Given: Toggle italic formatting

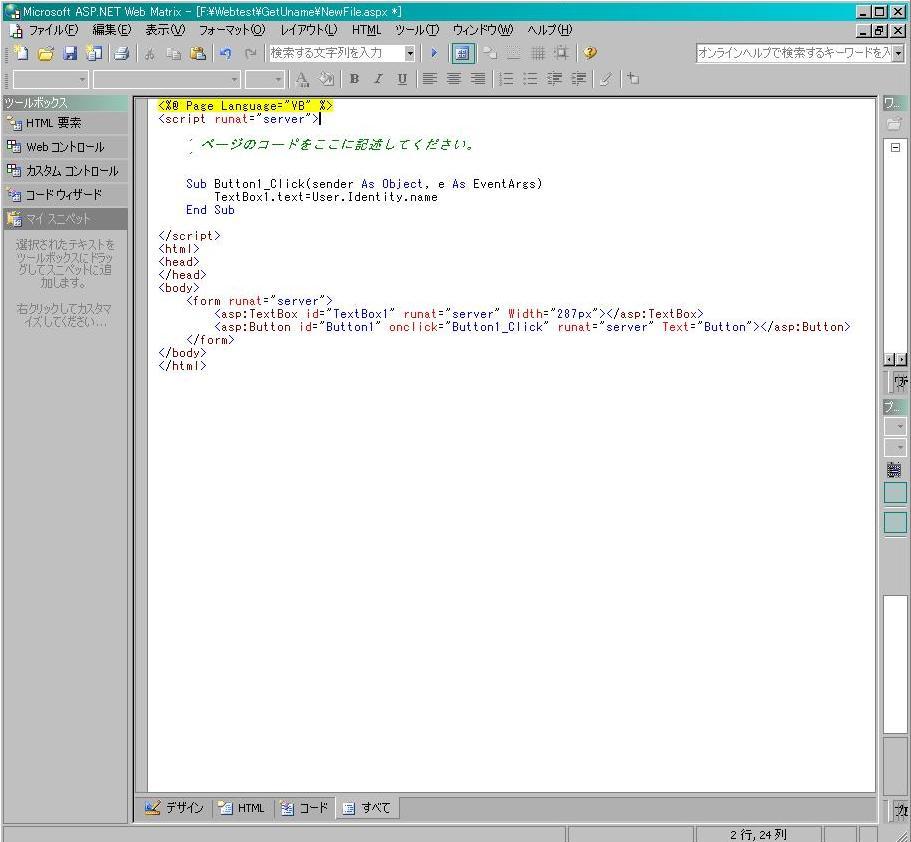Looking at the screenshot, I should 378,79.
